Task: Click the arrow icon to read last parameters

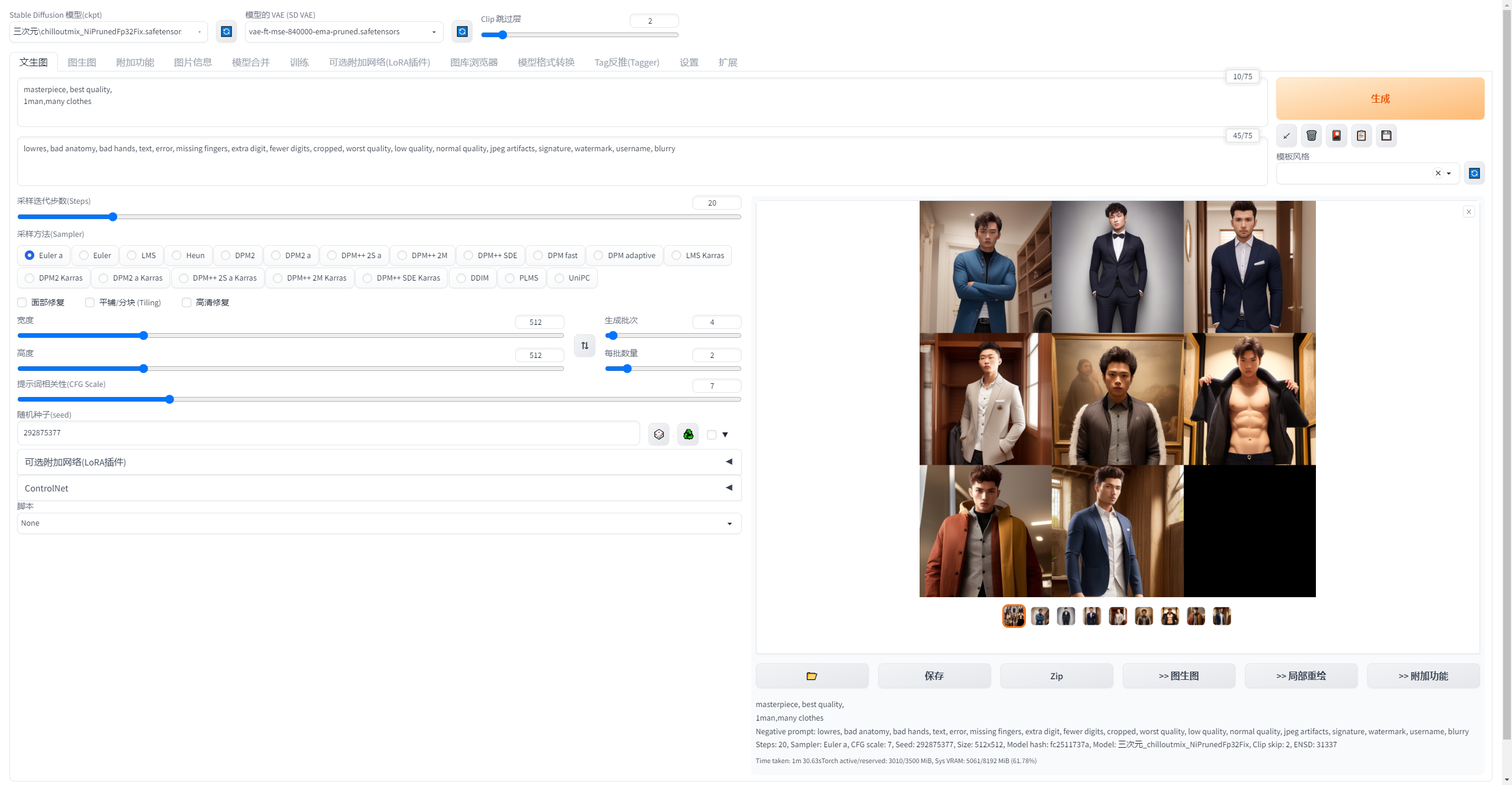Action: coord(1286,136)
